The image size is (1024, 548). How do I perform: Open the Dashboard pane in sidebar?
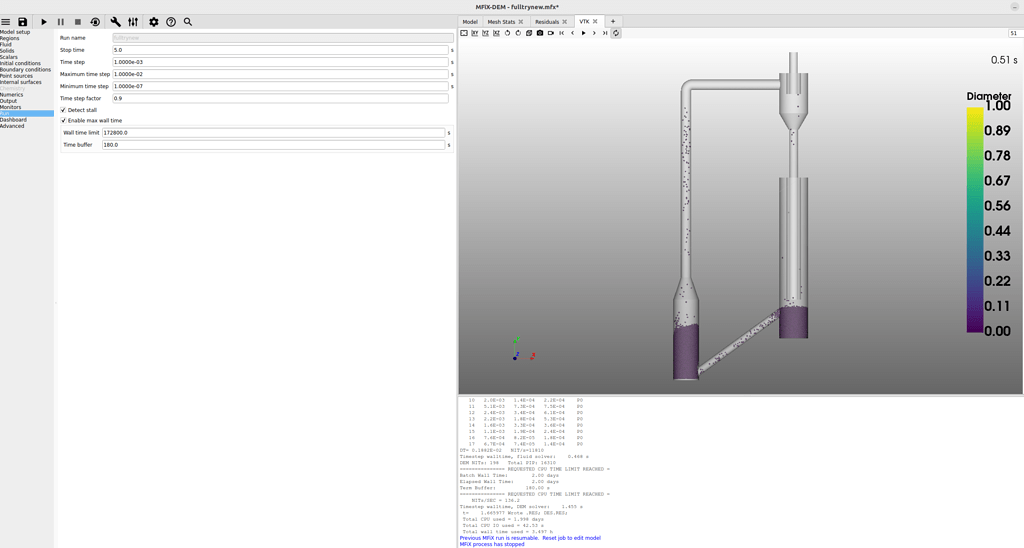pos(13,120)
